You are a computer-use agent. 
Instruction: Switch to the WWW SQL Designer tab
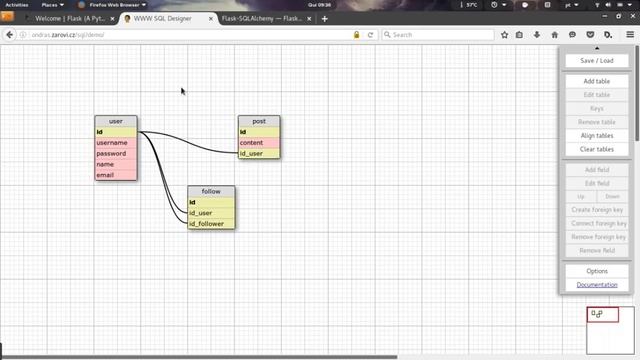coord(162,19)
